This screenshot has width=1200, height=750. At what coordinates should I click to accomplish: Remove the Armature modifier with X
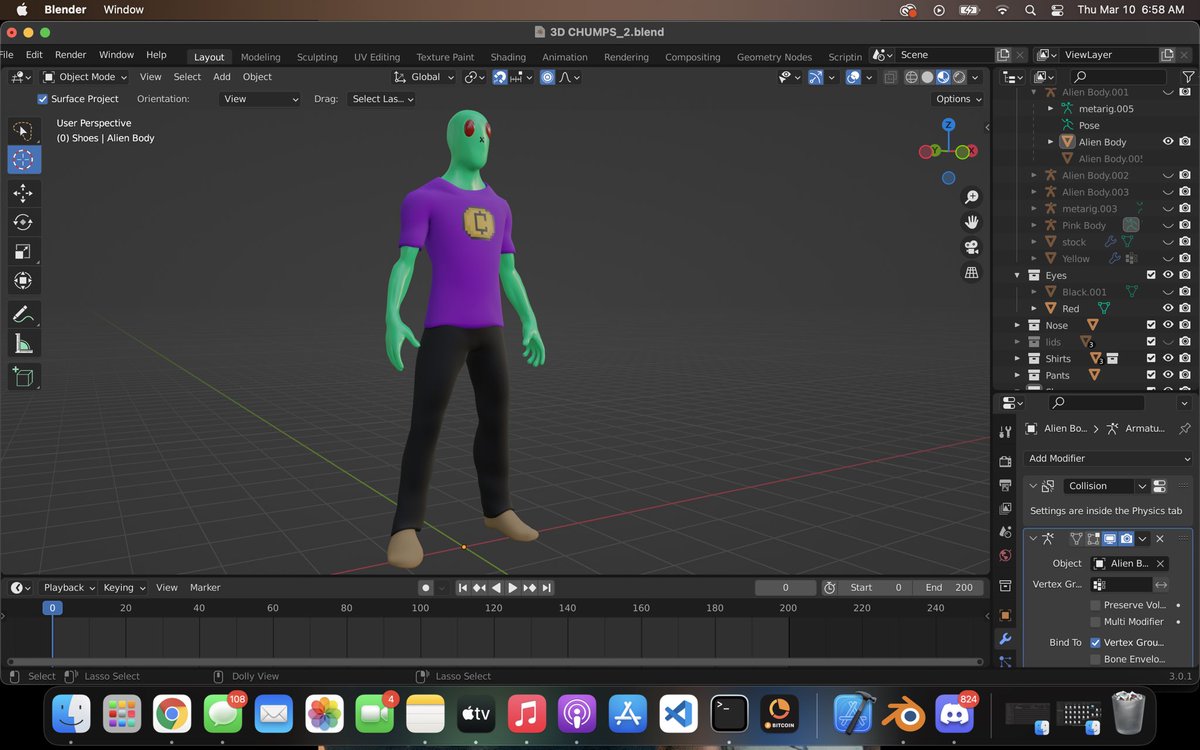[1160, 538]
